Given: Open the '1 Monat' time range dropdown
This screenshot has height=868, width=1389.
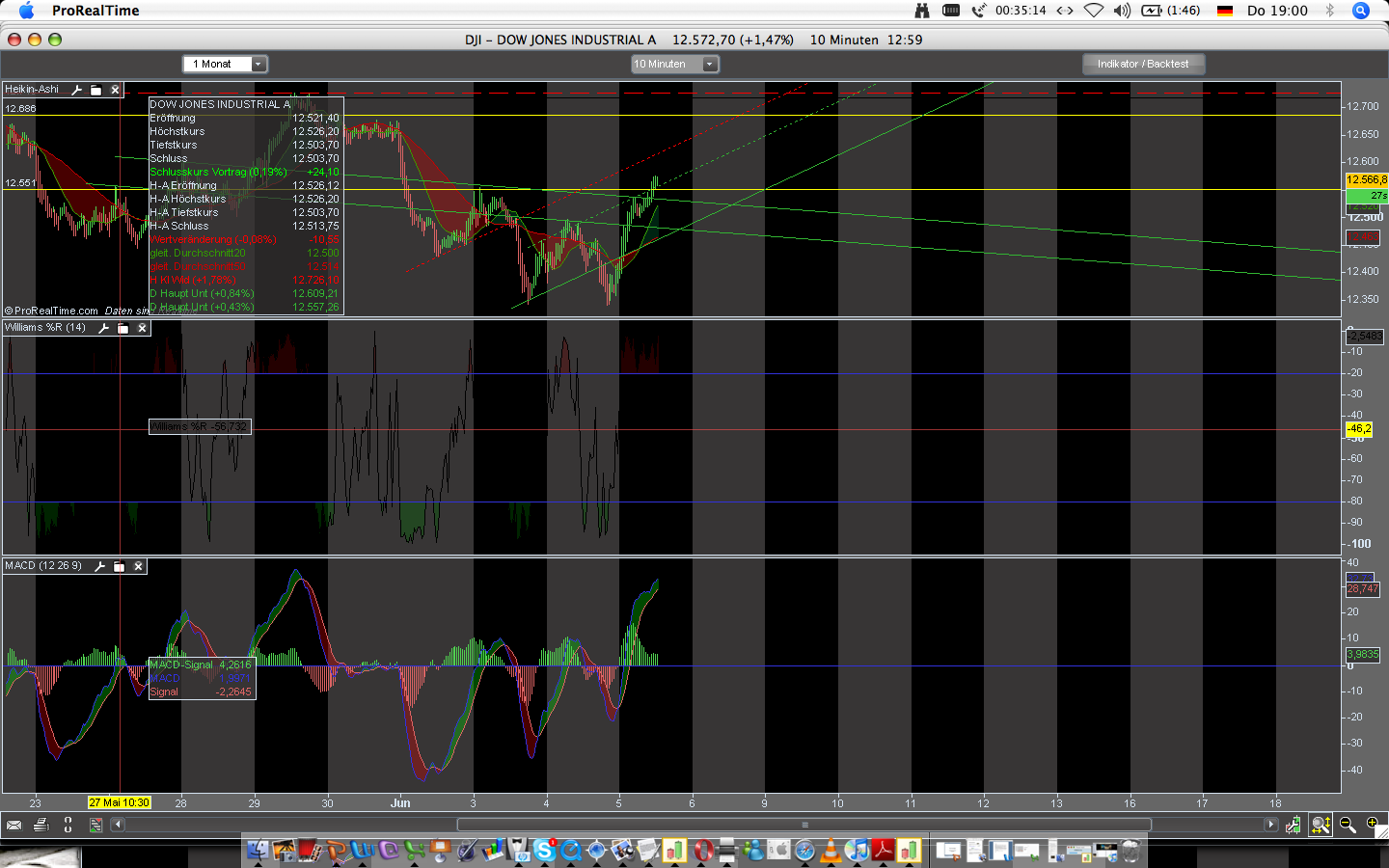Looking at the screenshot, I should 225,64.
